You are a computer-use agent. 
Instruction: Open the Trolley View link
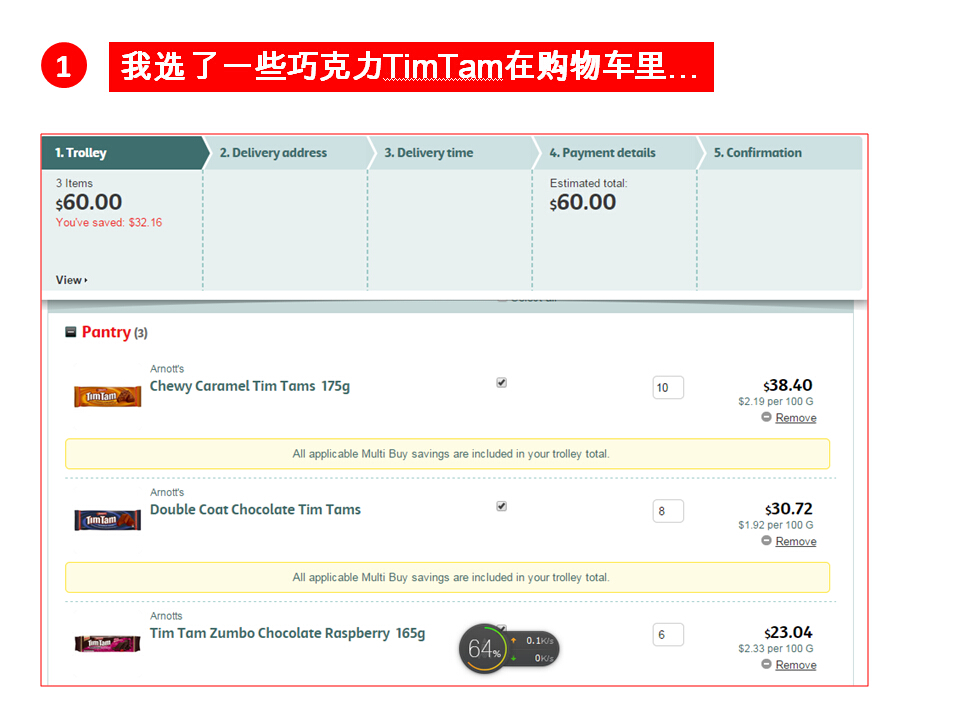(x=71, y=280)
